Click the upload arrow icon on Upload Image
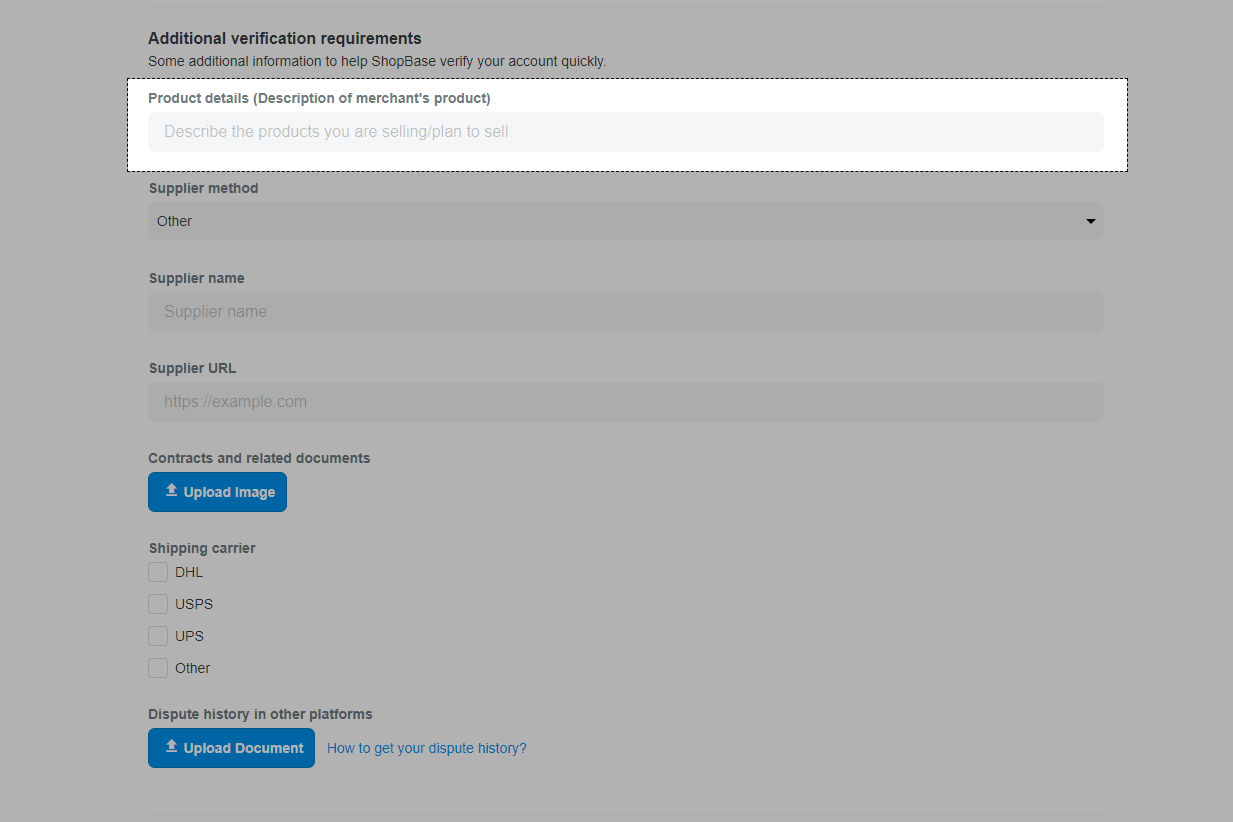The image size is (1233, 822). 171,491
